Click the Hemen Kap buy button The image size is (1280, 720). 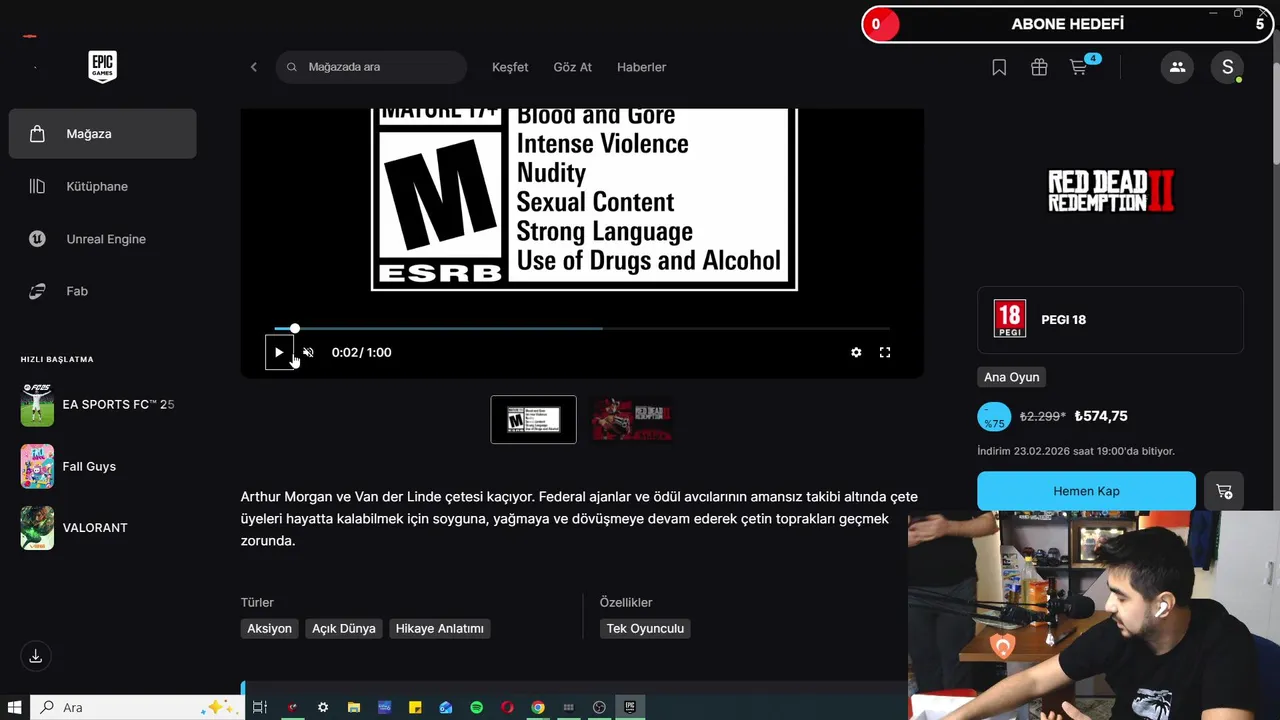tap(1086, 491)
